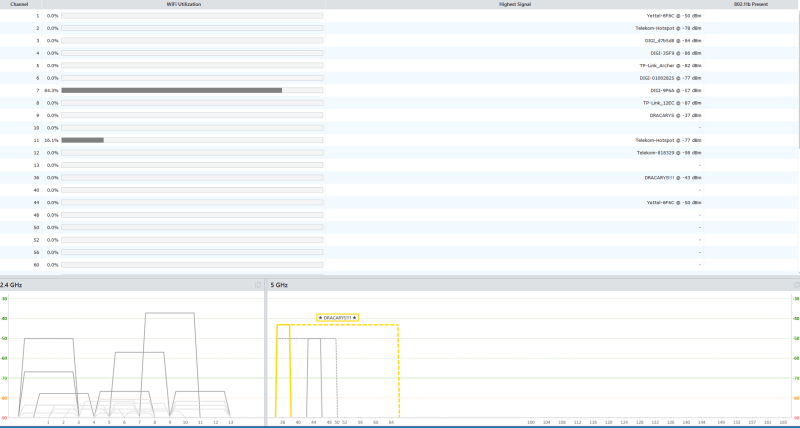Sort by the Highest Signal column header

tap(514, 4)
